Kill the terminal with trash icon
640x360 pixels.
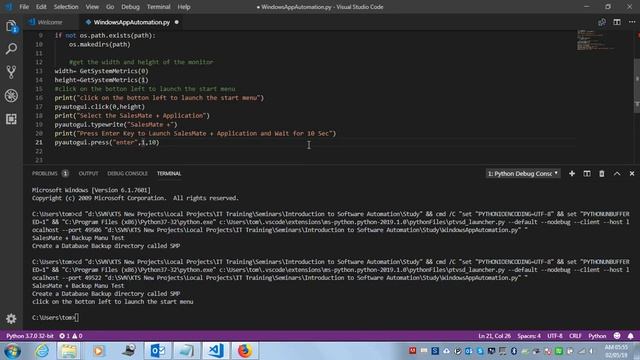[x=602, y=173]
